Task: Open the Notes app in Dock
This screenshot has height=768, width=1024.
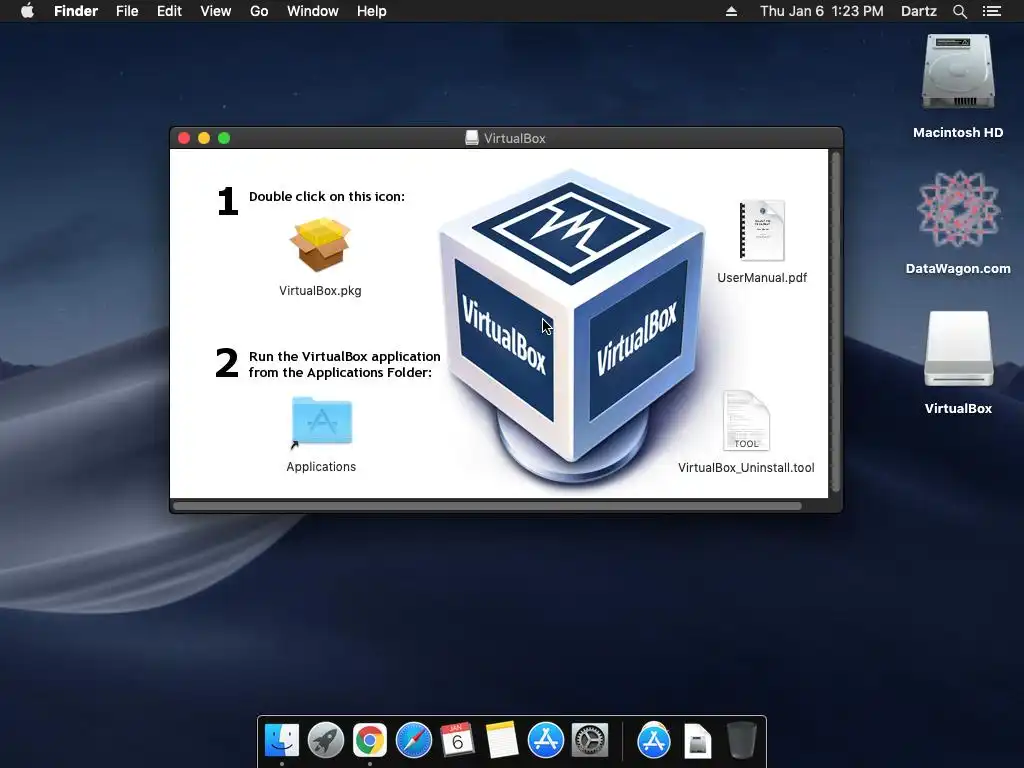Action: [502, 741]
